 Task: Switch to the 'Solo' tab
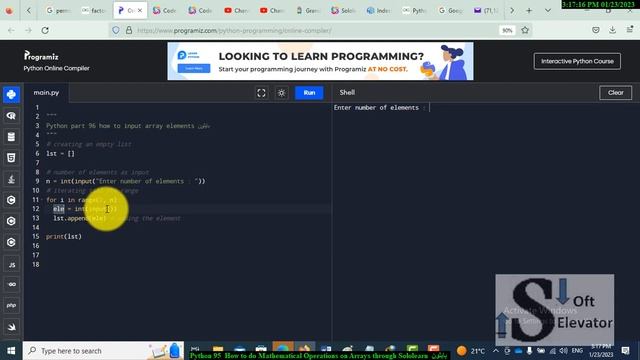coord(344,11)
